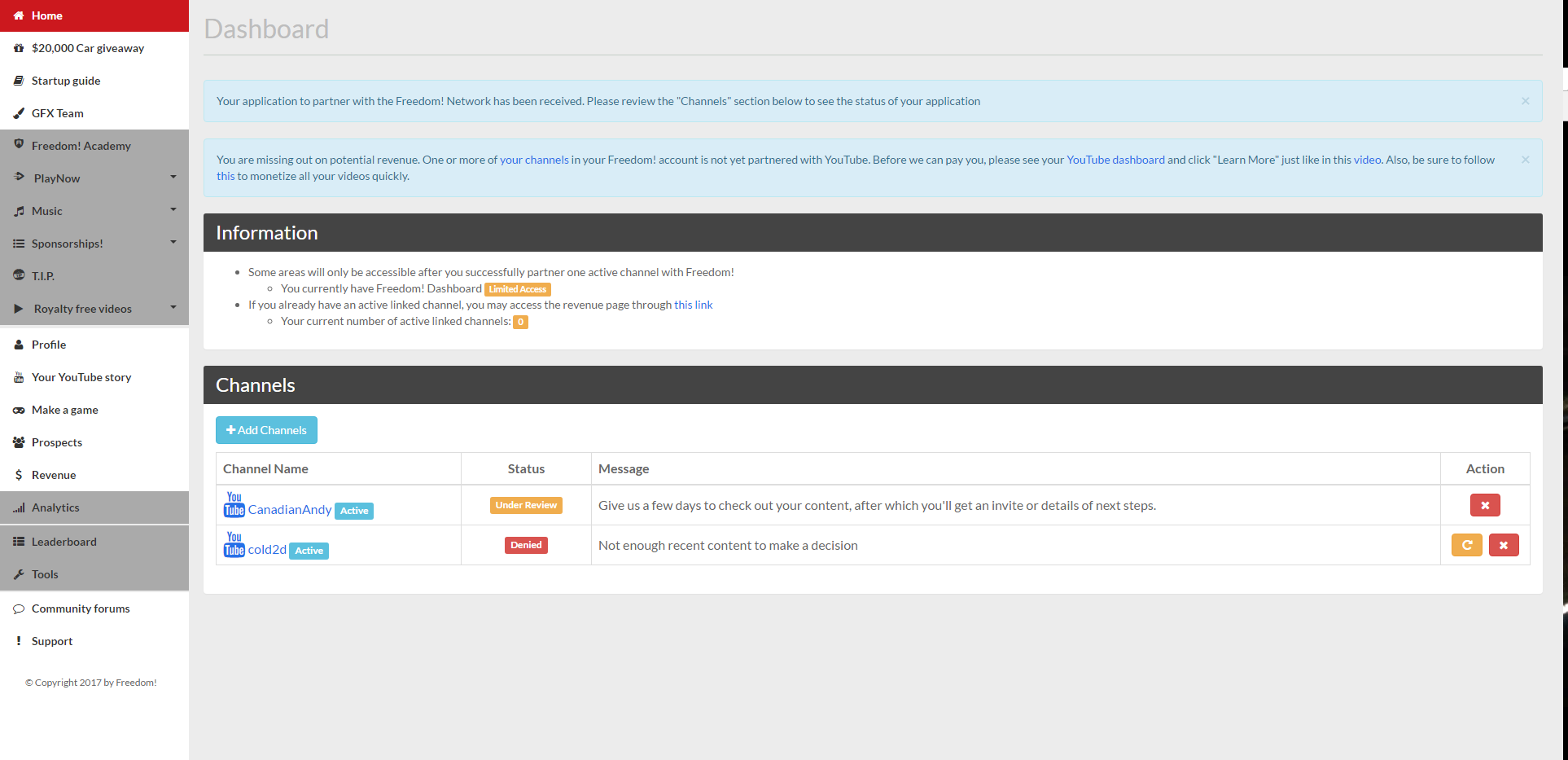The image size is (1568, 760).
Task: Click the gift icon beside Car giveaway
Action: [x=19, y=48]
